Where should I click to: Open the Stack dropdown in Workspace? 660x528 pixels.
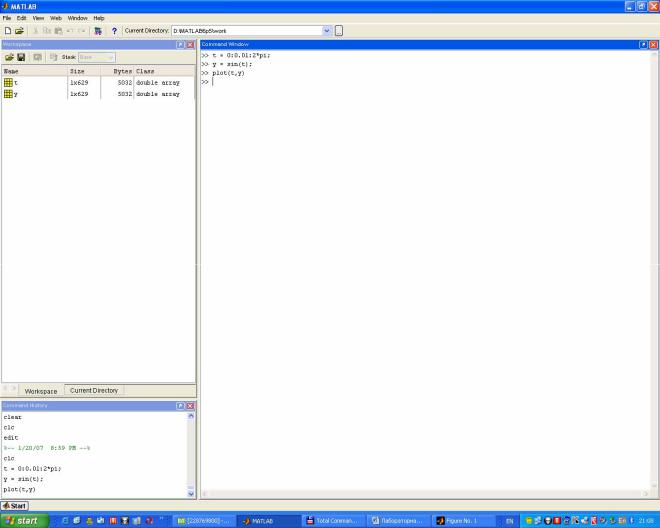[x=96, y=57]
